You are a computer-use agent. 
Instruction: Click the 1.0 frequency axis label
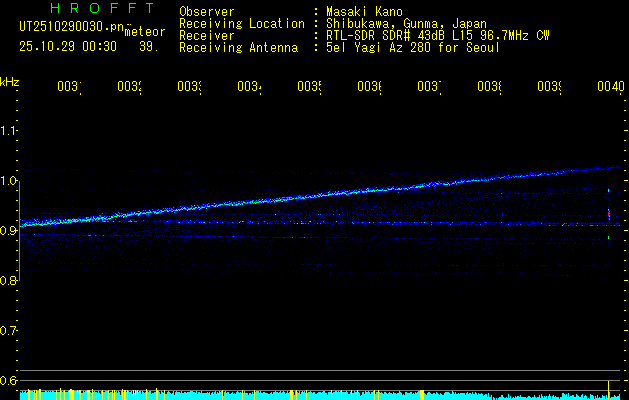click(x=8, y=181)
